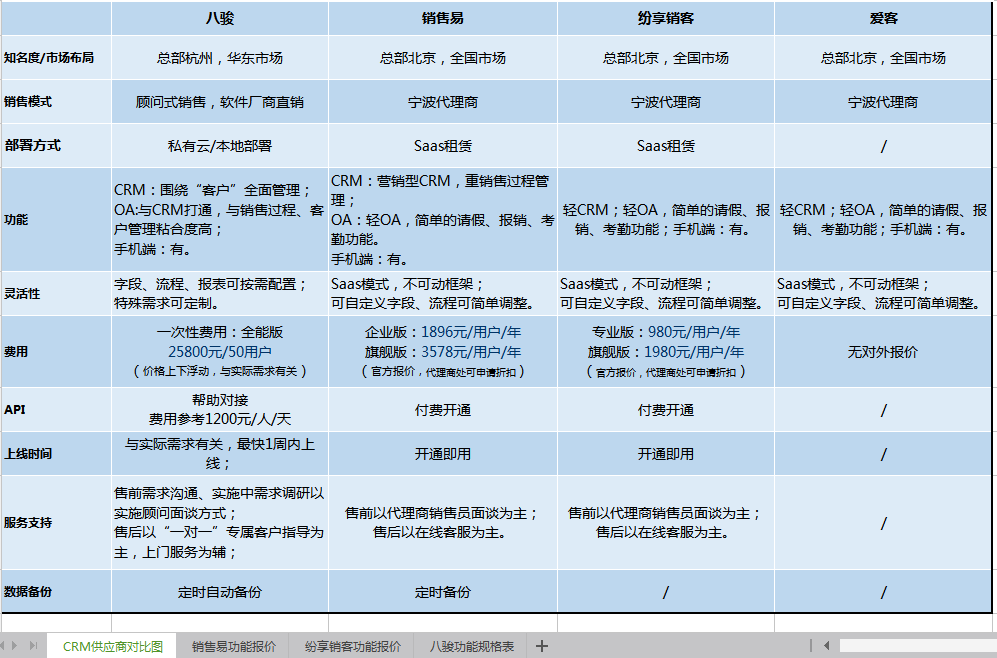The width and height of the screenshot is (997, 658).
Task: Click the horizontal scrollbar track
Action: coord(918,646)
